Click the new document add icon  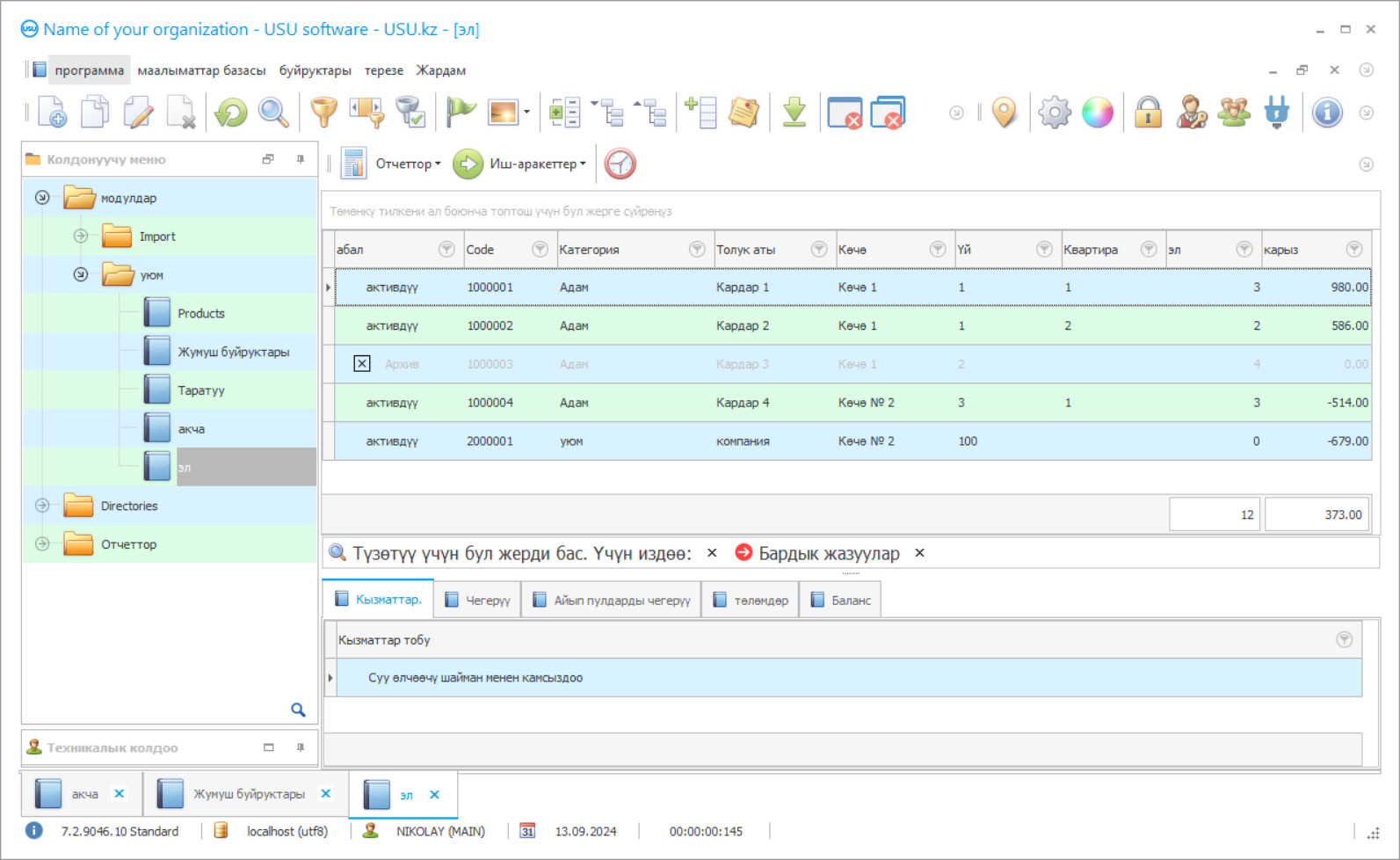click(x=53, y=113)
